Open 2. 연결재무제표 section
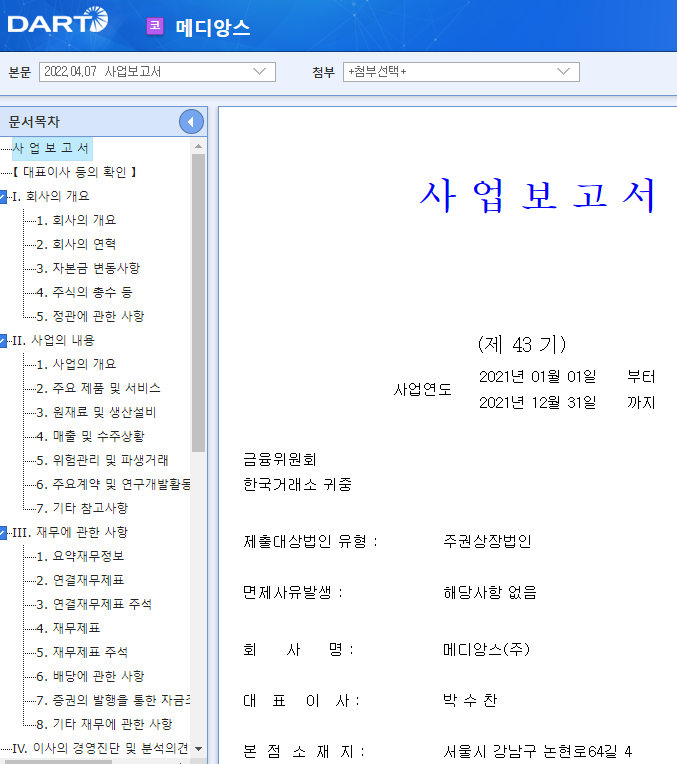Image resolution: width=677 pixels, height=764 pixels. pyautogui.click(x=80, y=580)
